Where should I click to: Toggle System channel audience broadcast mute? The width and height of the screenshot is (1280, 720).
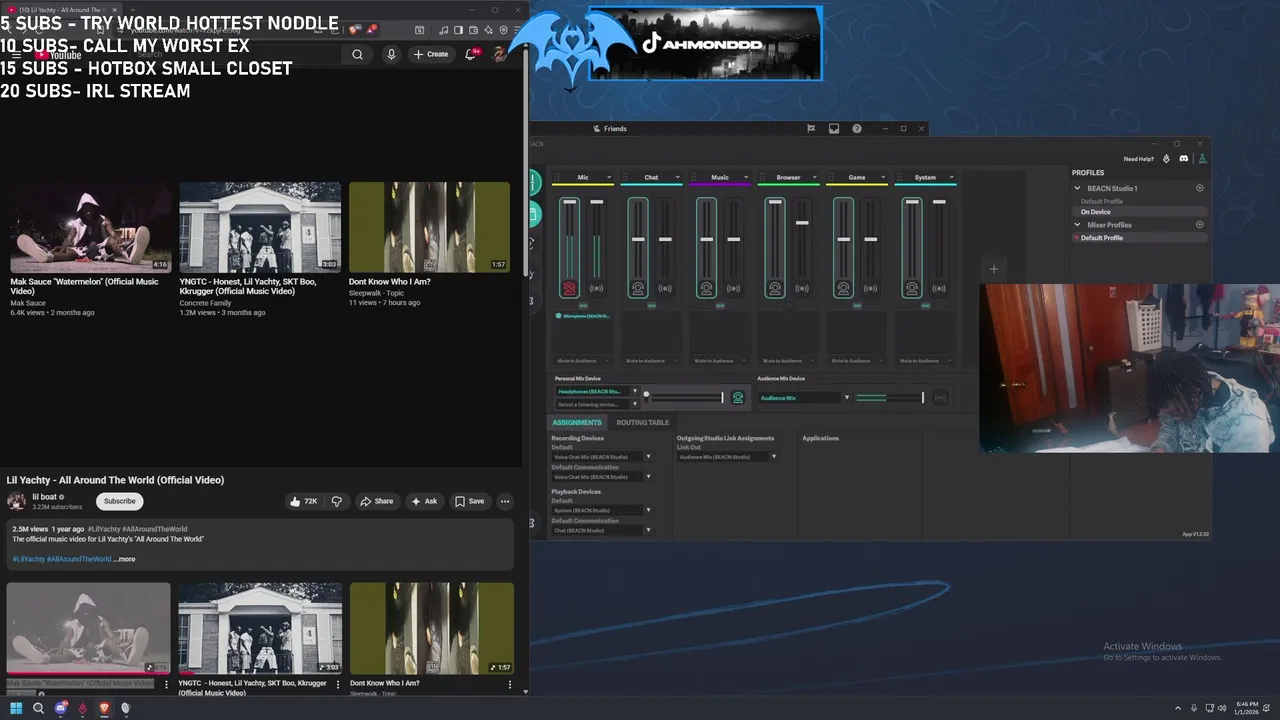click(939, 288)
